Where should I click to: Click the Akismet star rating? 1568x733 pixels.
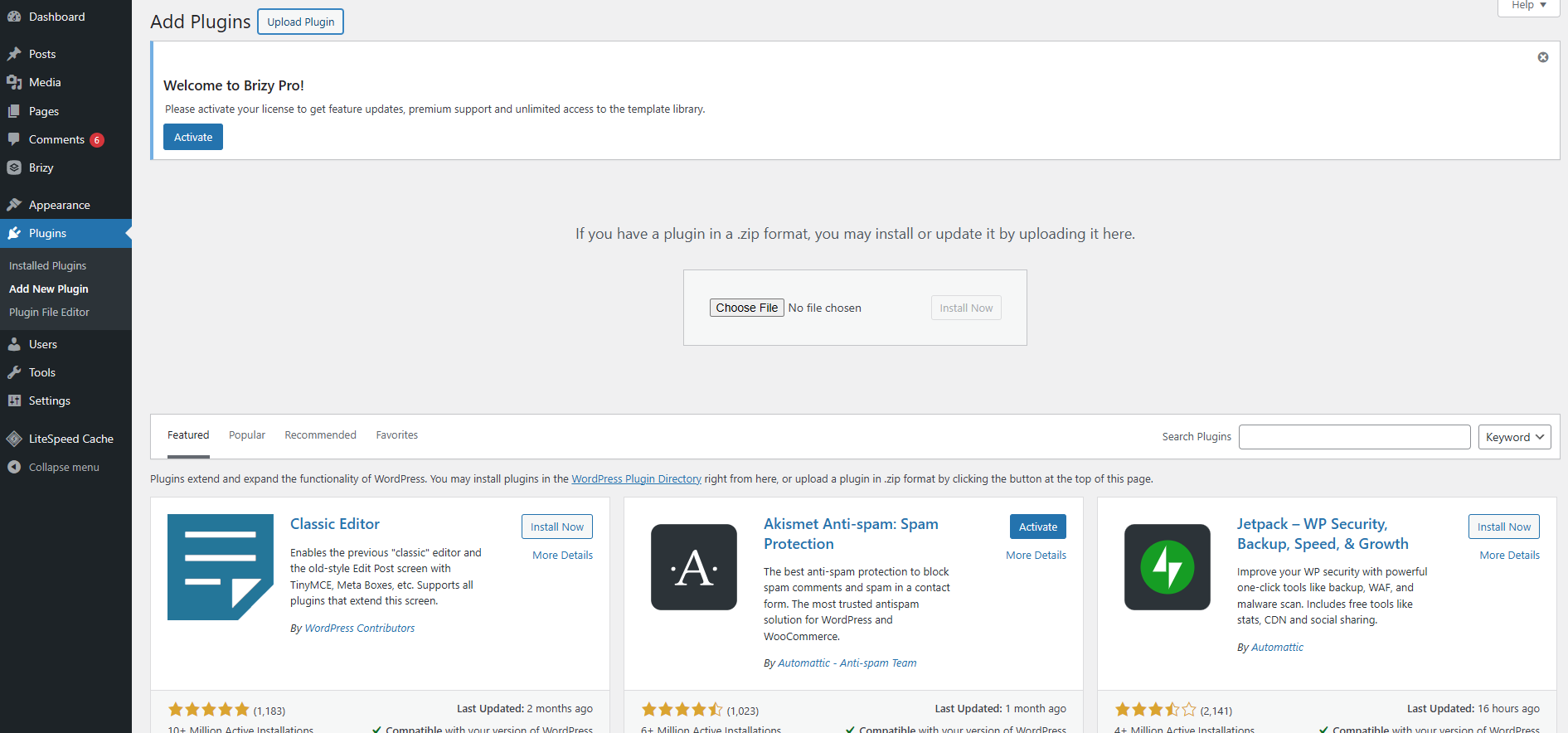682,710
